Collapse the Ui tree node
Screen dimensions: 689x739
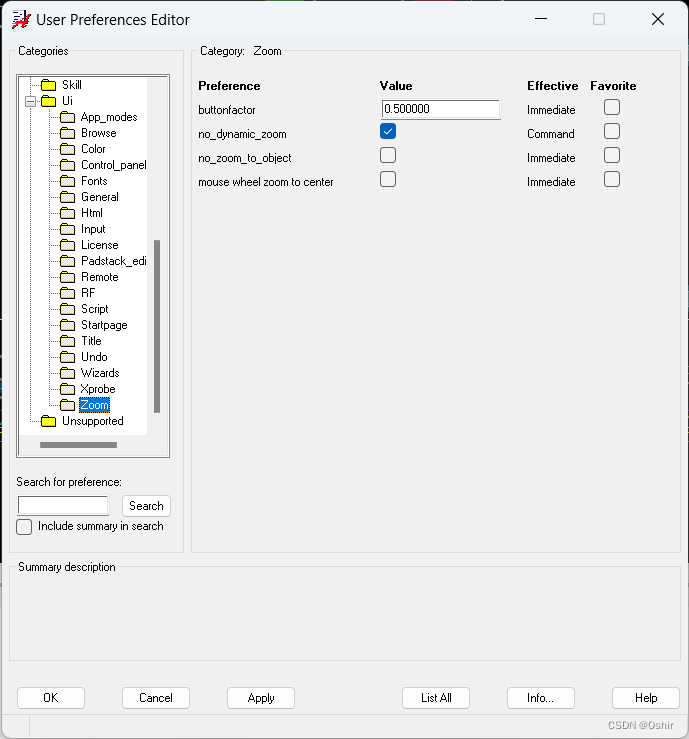[30, 101]
